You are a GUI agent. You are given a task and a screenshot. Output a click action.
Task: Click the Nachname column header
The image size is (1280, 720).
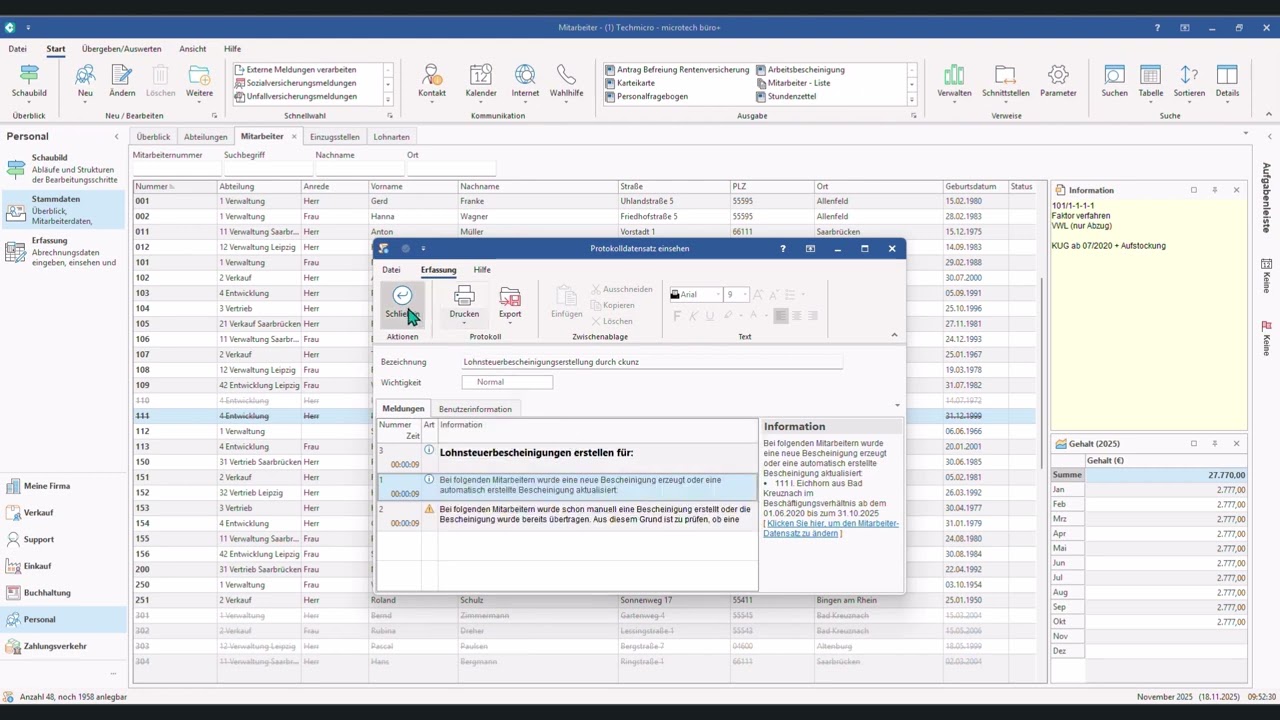(x=537, y=186)
